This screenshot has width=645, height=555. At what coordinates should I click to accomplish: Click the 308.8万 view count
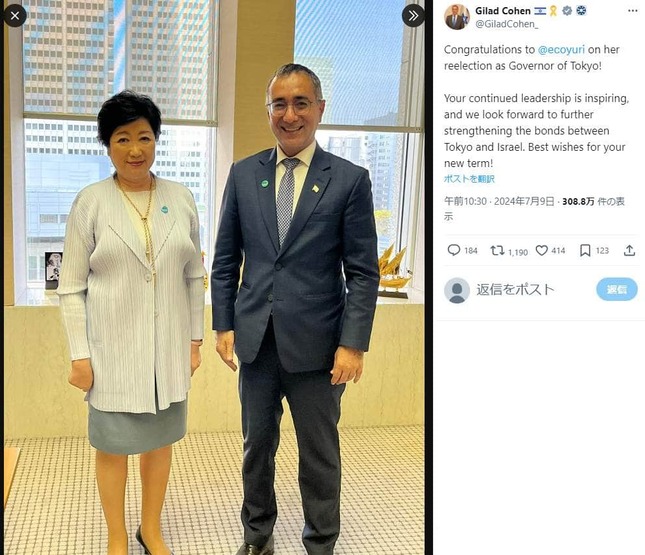(578, 201)
